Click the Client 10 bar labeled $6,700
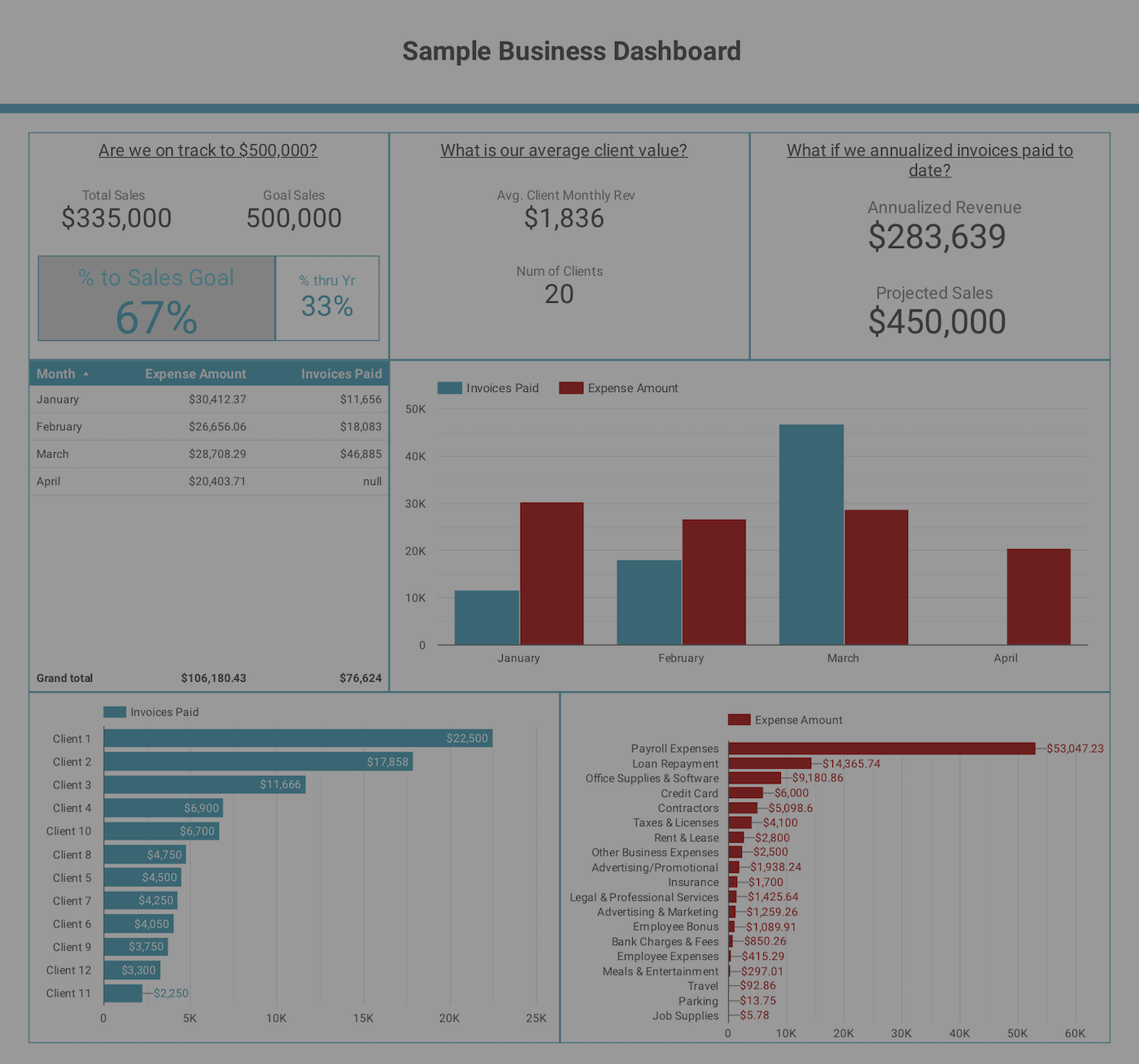Viewport: 1139px width, 1064px height. 162,831
